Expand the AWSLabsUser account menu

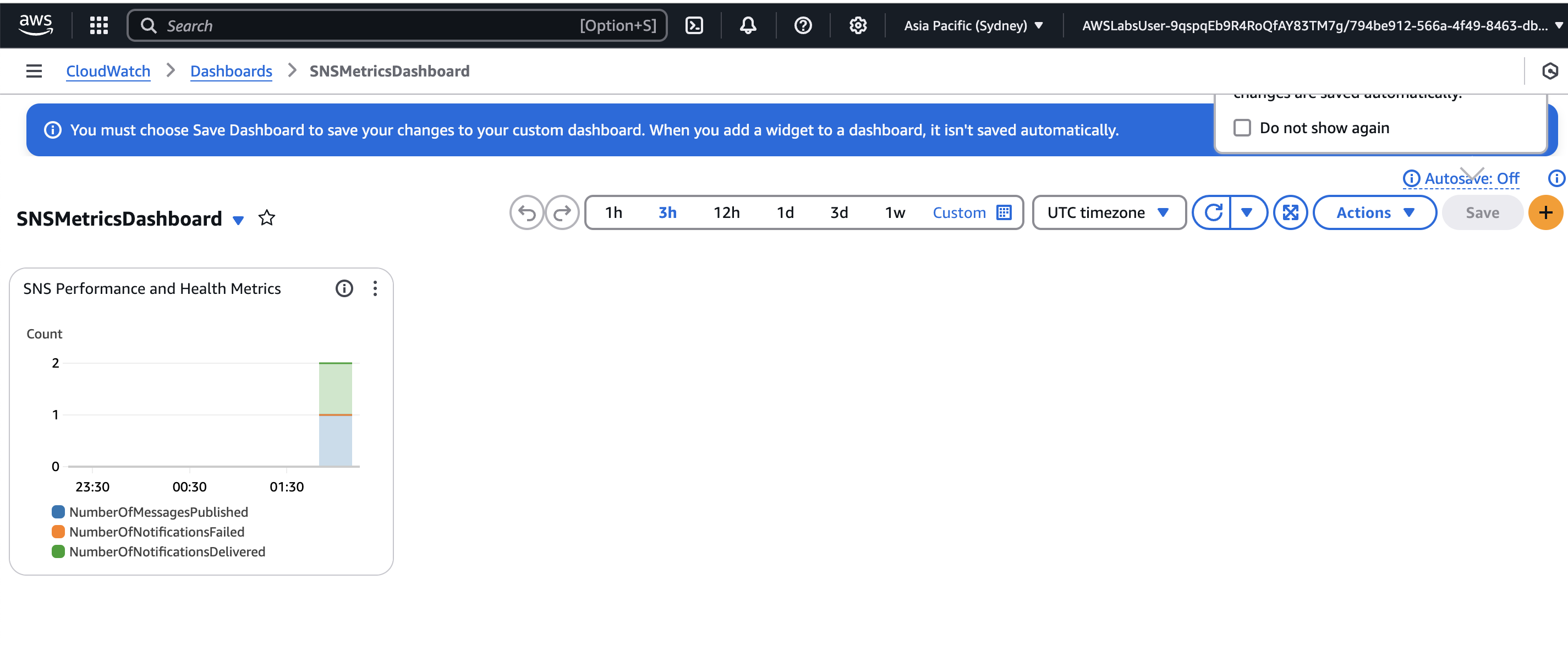pos(1322,25)
